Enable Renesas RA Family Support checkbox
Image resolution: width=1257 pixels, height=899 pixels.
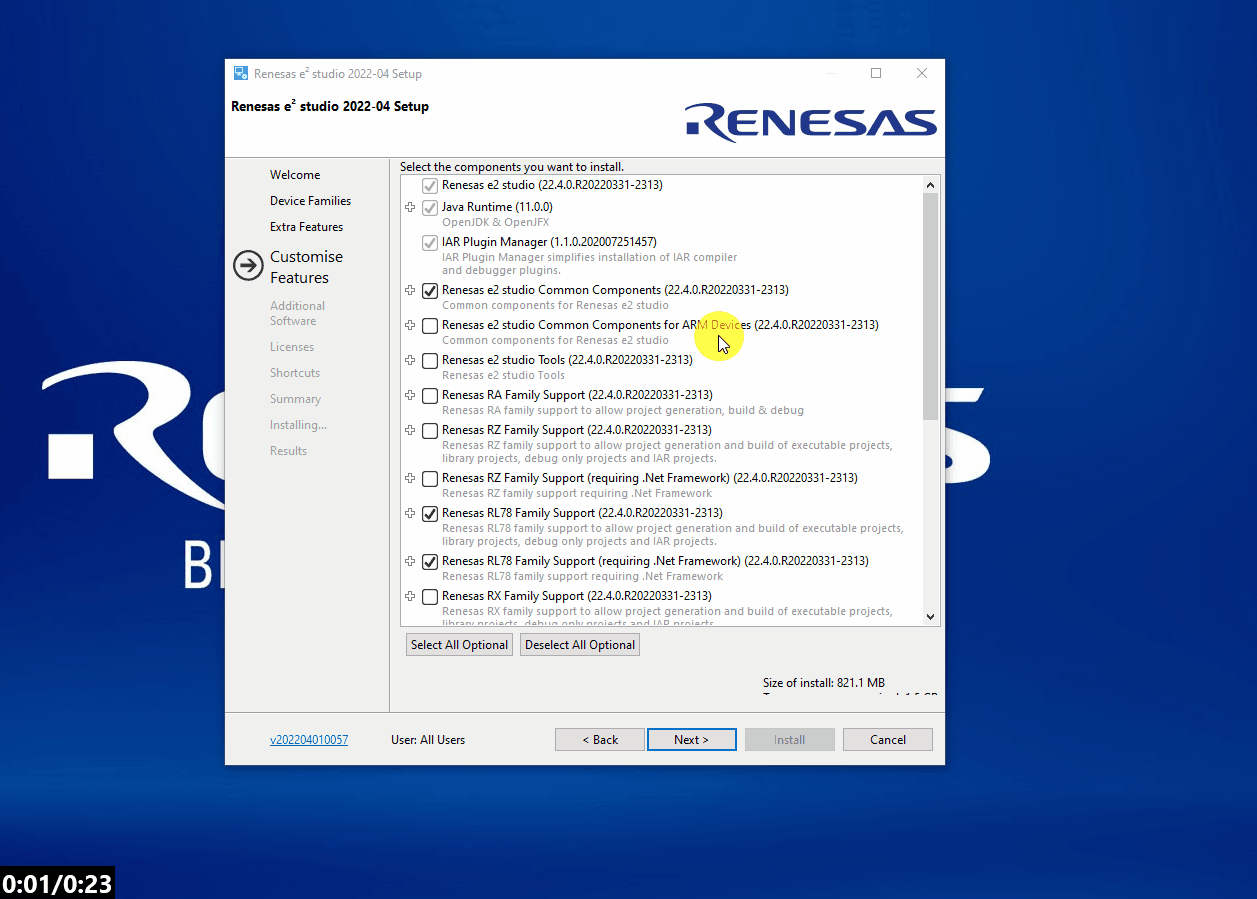430,396
